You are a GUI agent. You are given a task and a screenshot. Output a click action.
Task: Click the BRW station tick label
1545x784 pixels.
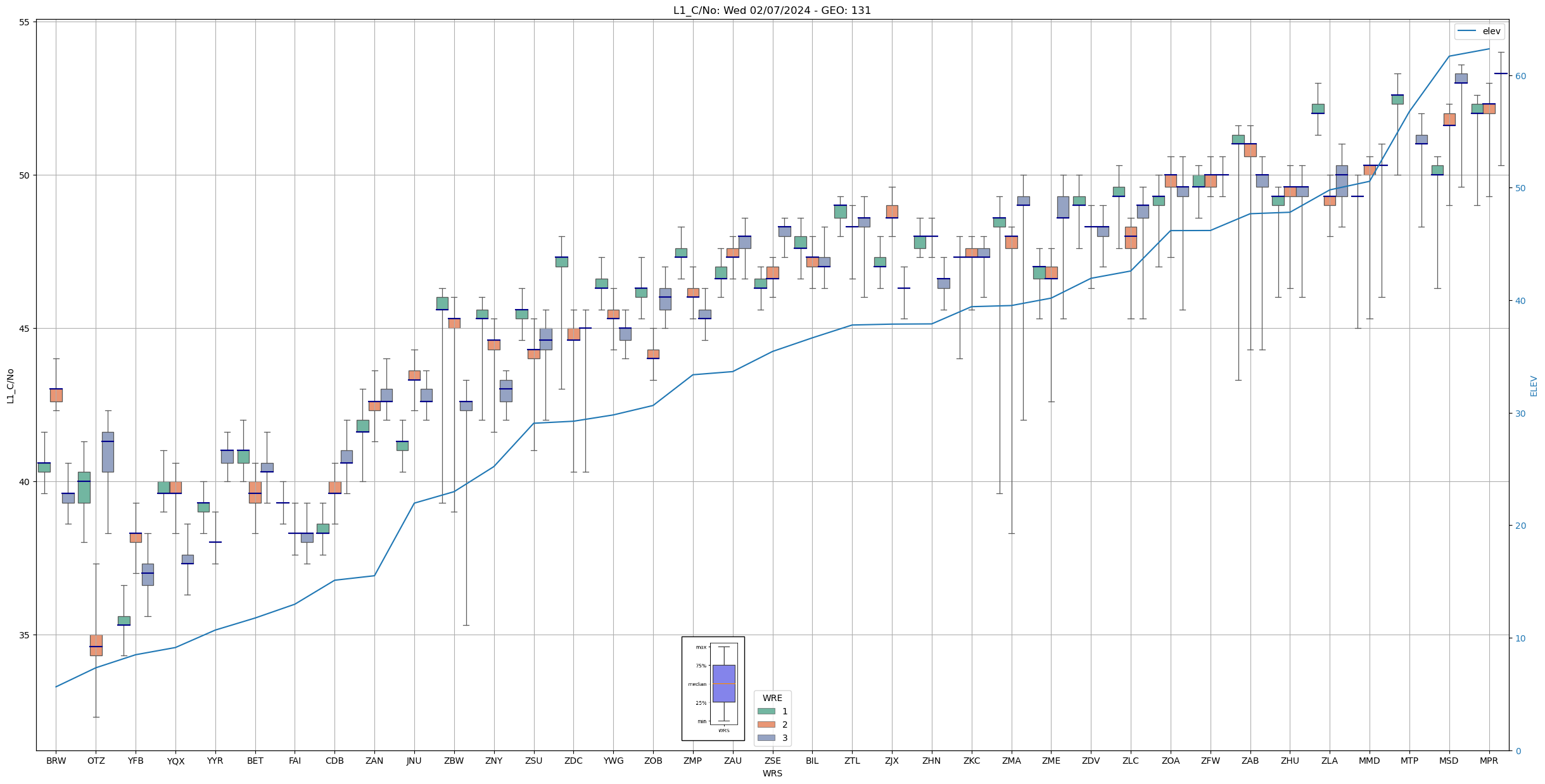coord(56,761)
